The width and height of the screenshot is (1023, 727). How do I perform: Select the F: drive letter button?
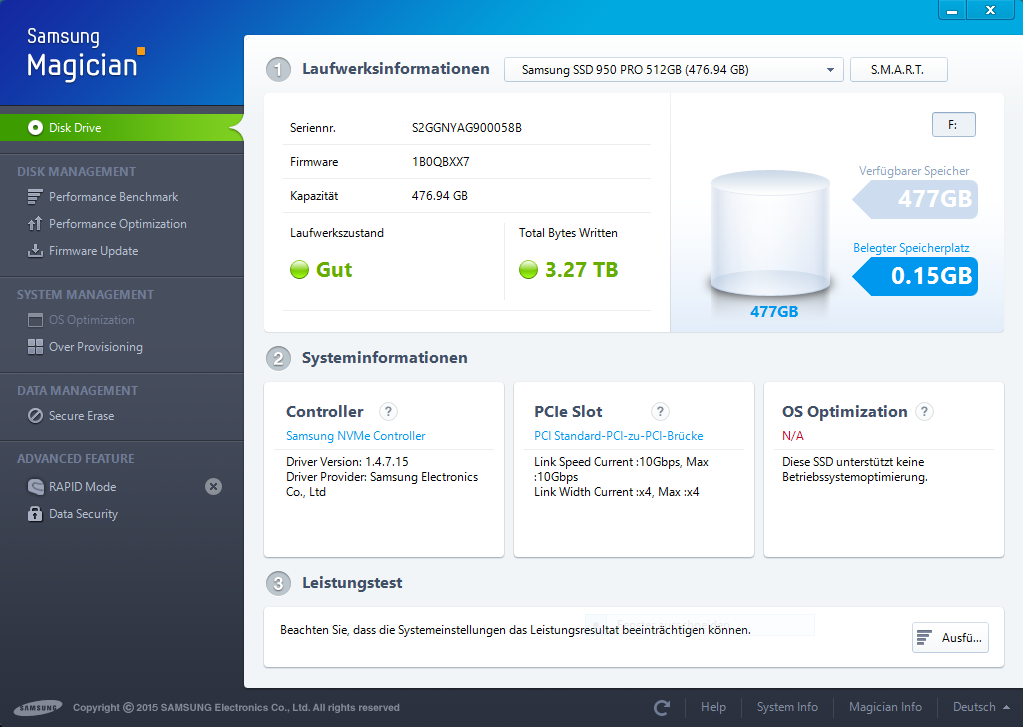point(953,125)
